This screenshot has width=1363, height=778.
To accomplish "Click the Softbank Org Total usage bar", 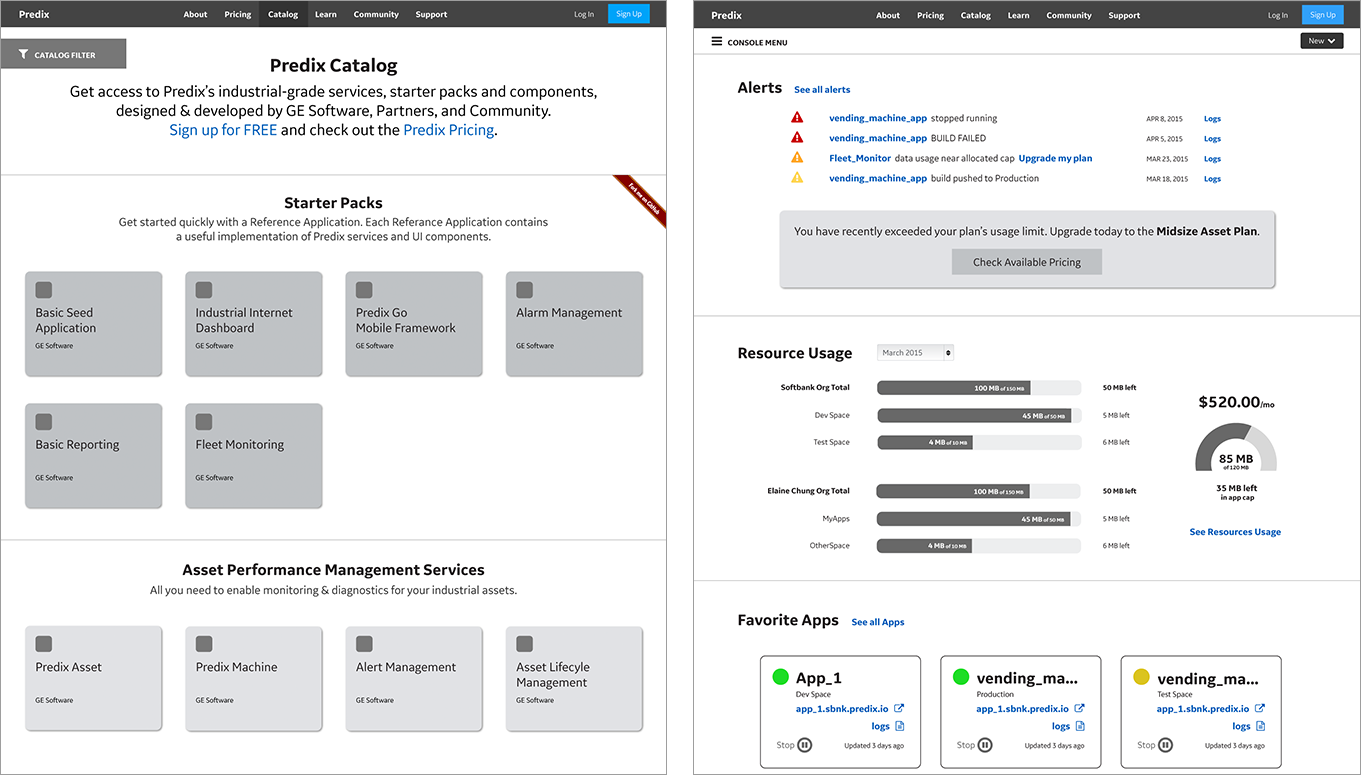I will (979, 388).
